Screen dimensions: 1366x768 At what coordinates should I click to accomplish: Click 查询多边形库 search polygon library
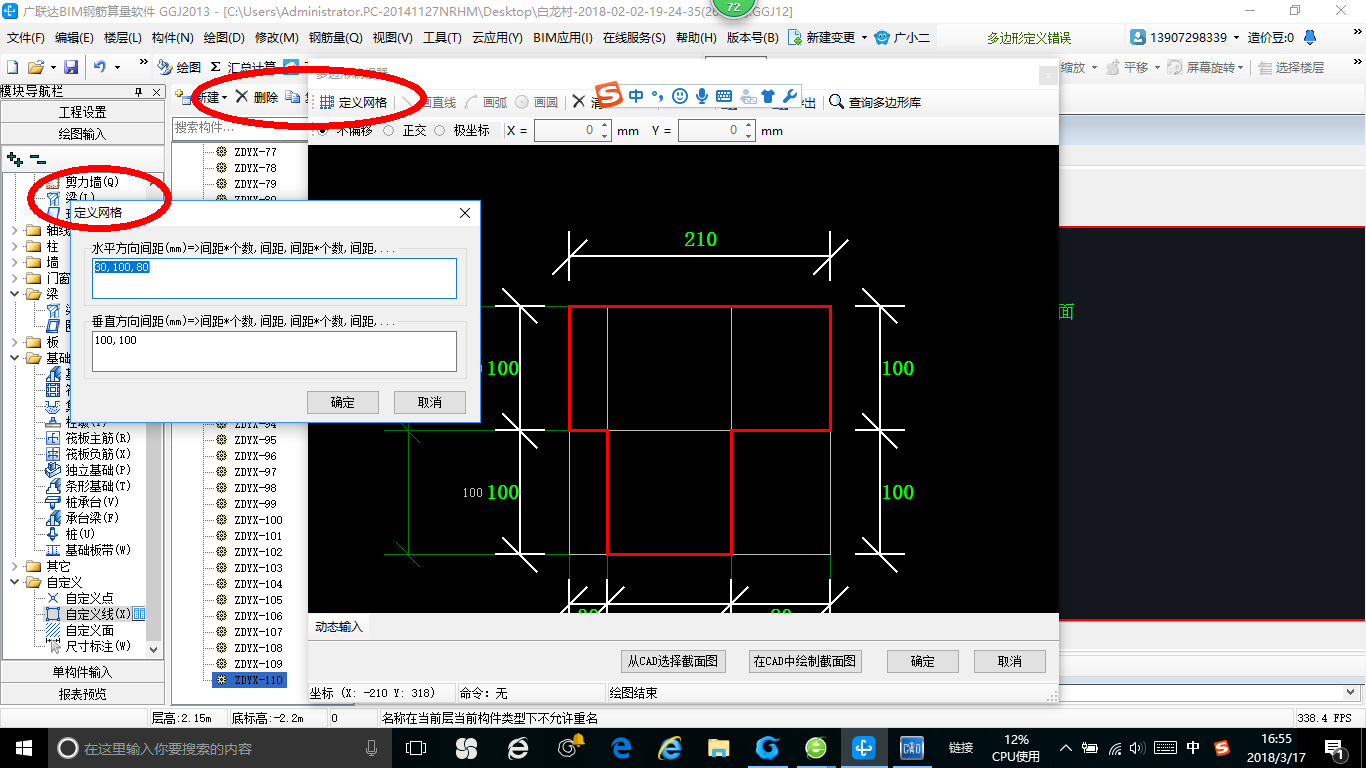(875, 102)
